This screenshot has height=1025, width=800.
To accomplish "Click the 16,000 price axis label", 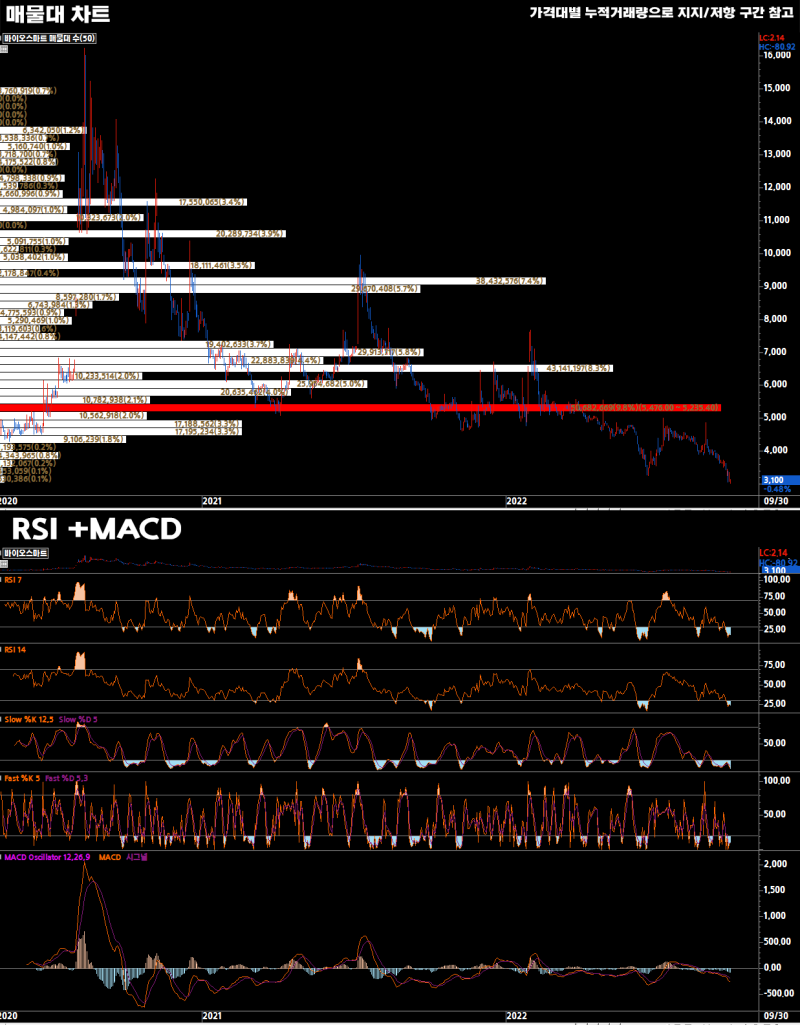I will pyautogui.click(x=777, y=56).
